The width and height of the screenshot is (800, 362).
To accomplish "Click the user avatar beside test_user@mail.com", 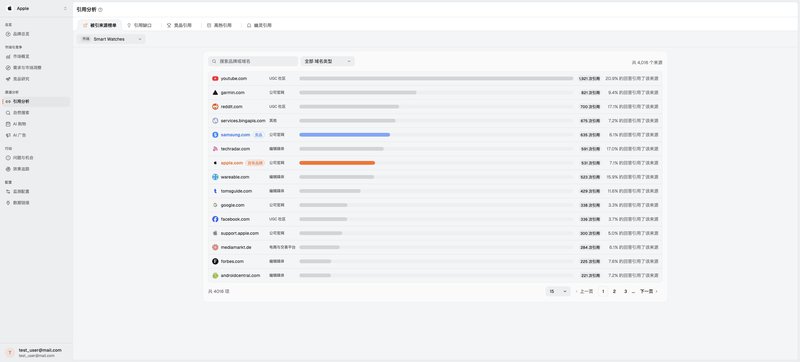I will point(10,353).
